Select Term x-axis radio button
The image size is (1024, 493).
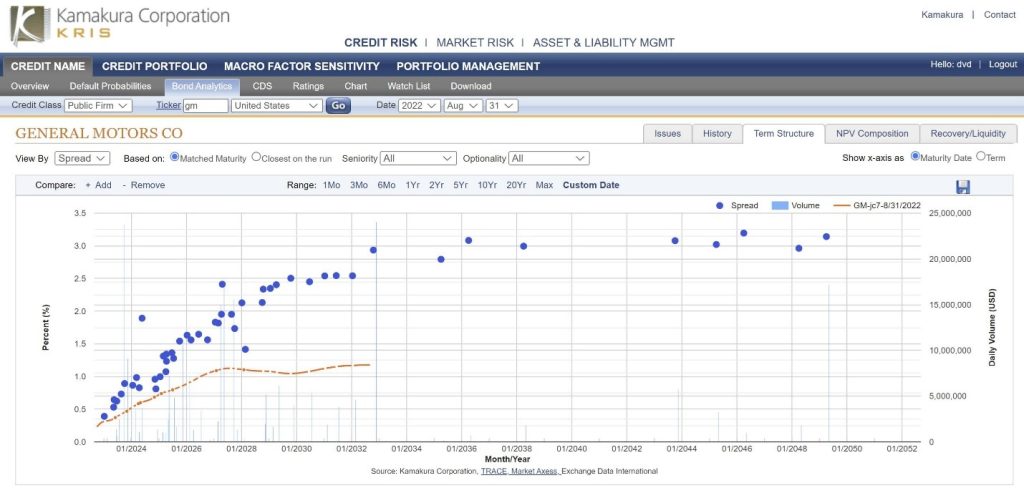(x=980, y=157)
